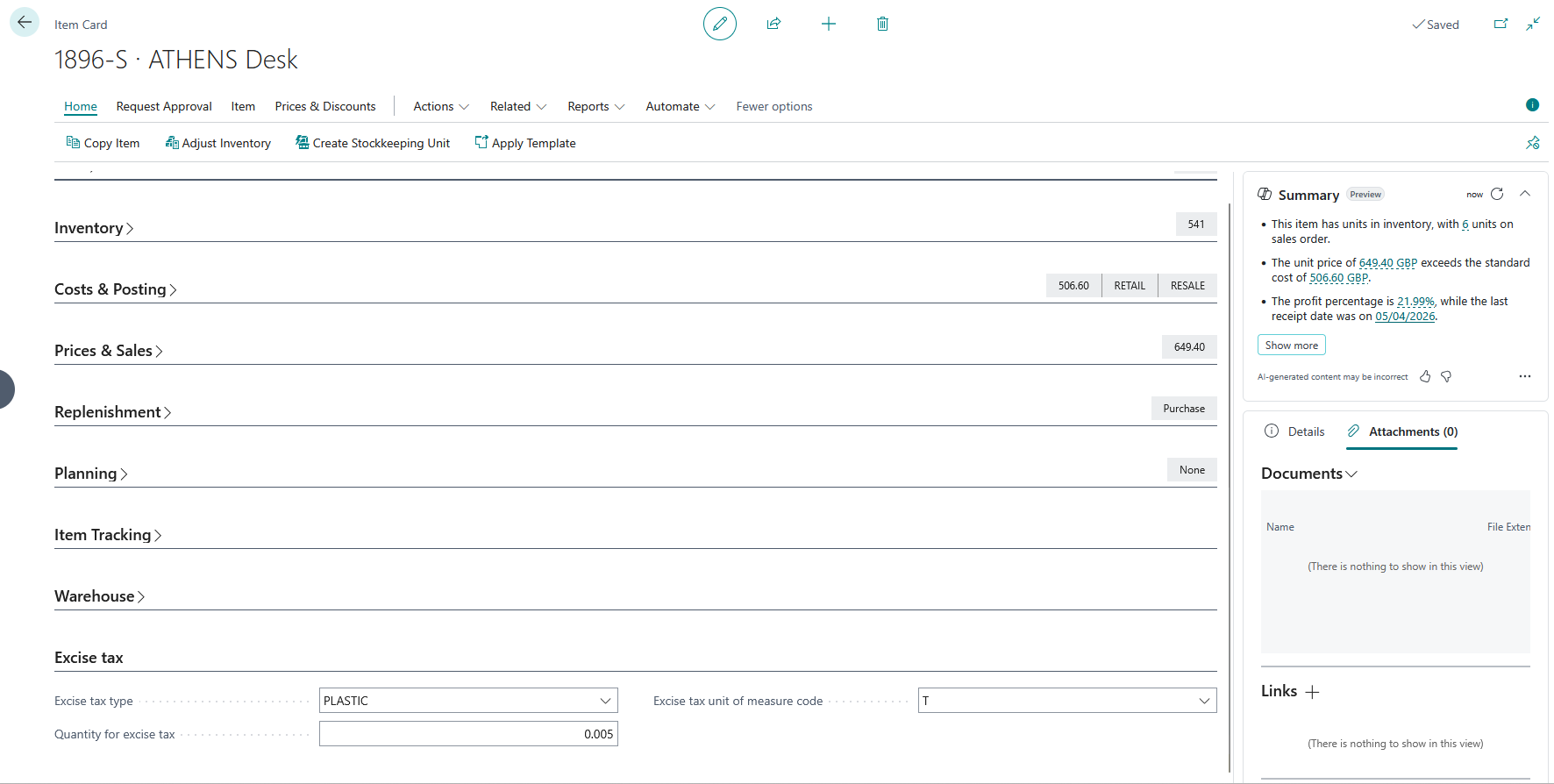Expand the Automate dropdown menu
Image resolution: width=1554 pixels, height=784 pixels.
pos(681,106)
